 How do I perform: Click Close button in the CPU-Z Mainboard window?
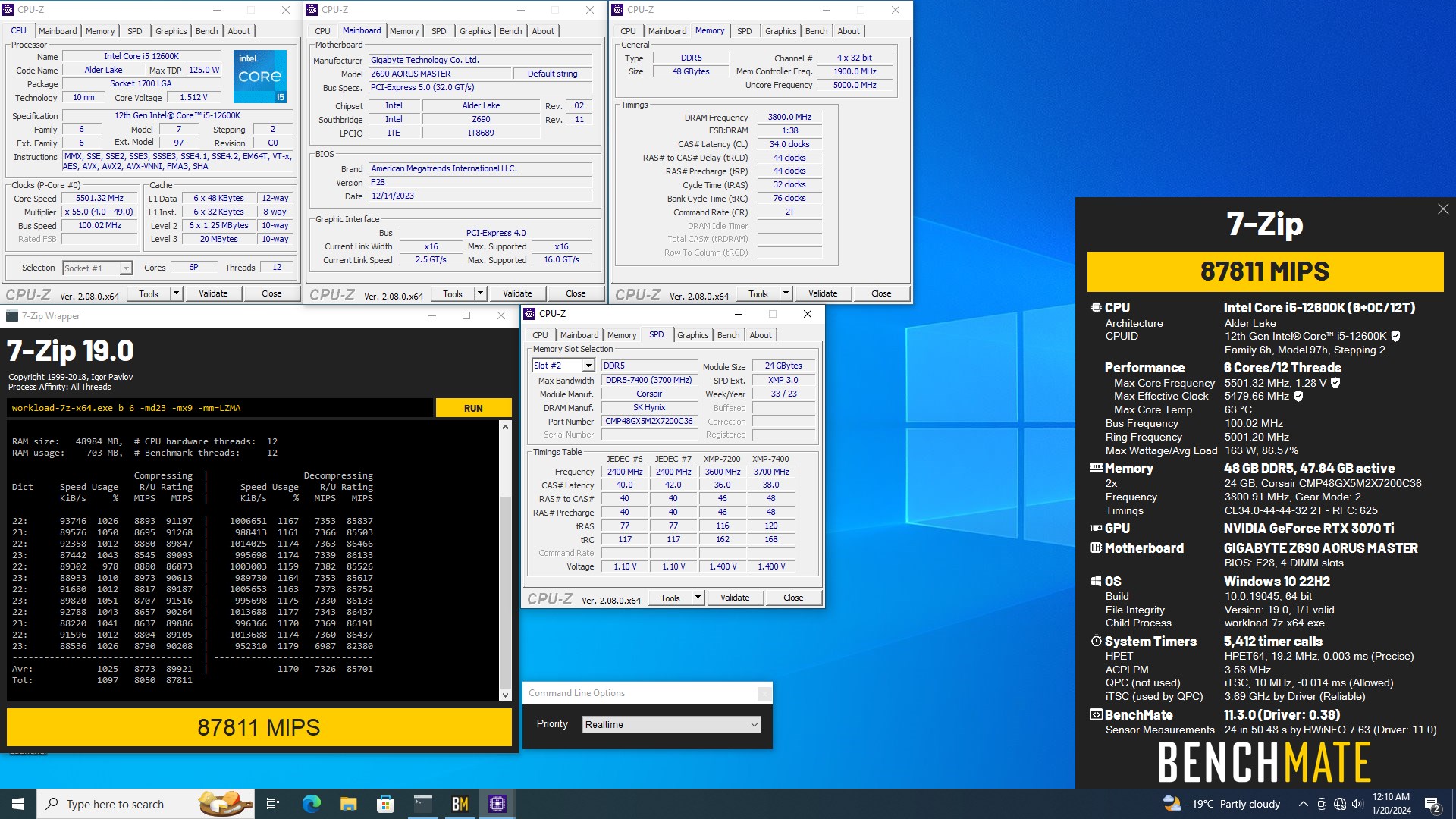tap(576, 293)
